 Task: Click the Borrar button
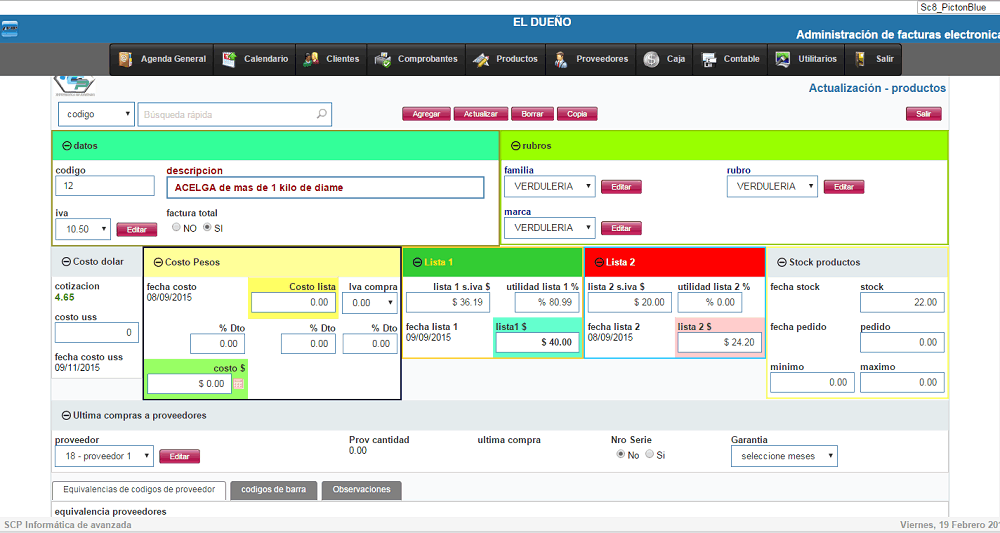coord(532,114)
